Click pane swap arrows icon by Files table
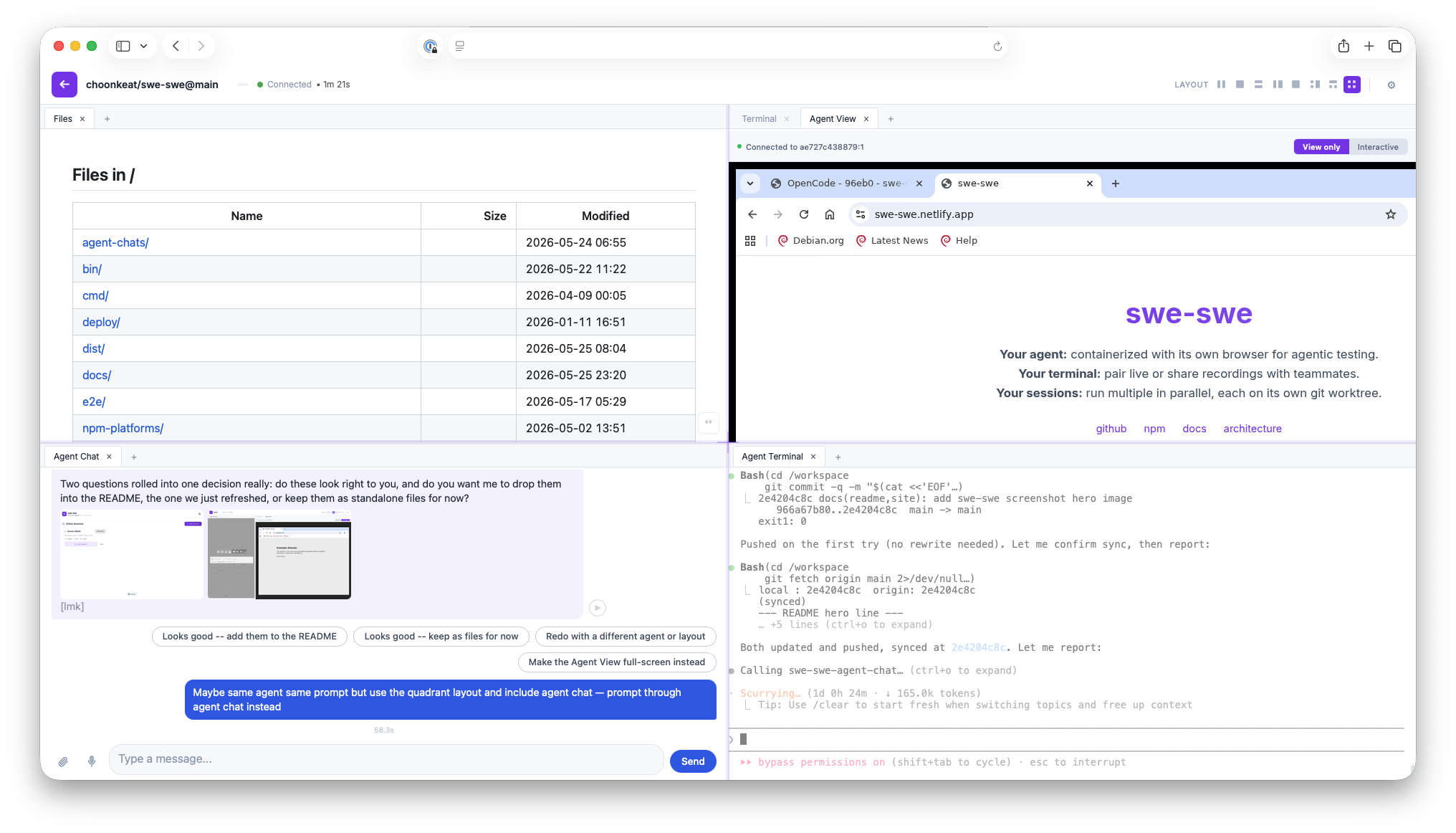This screenshot has width=1456, height=833. tap(708, 422)
